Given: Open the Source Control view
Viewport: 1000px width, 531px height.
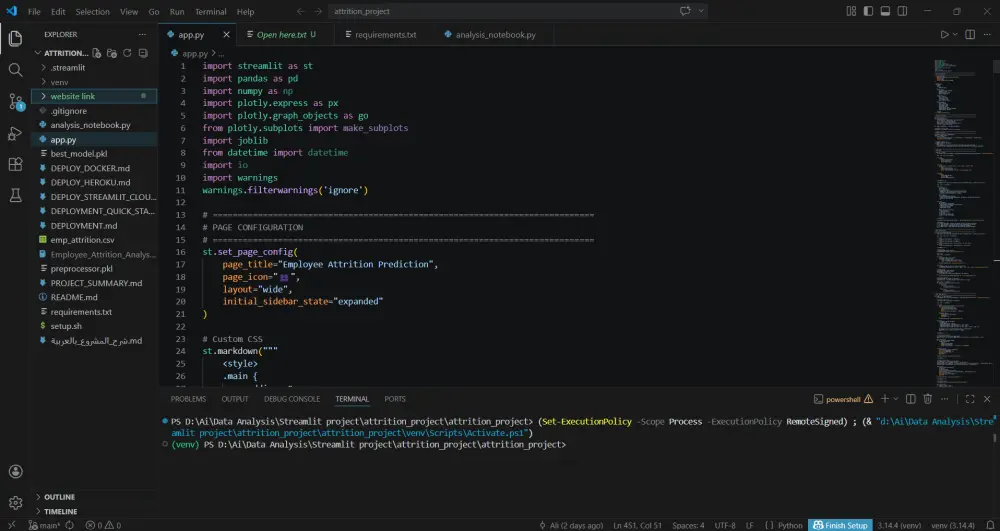Looking at the screenshot, I should tap(15, 101).
